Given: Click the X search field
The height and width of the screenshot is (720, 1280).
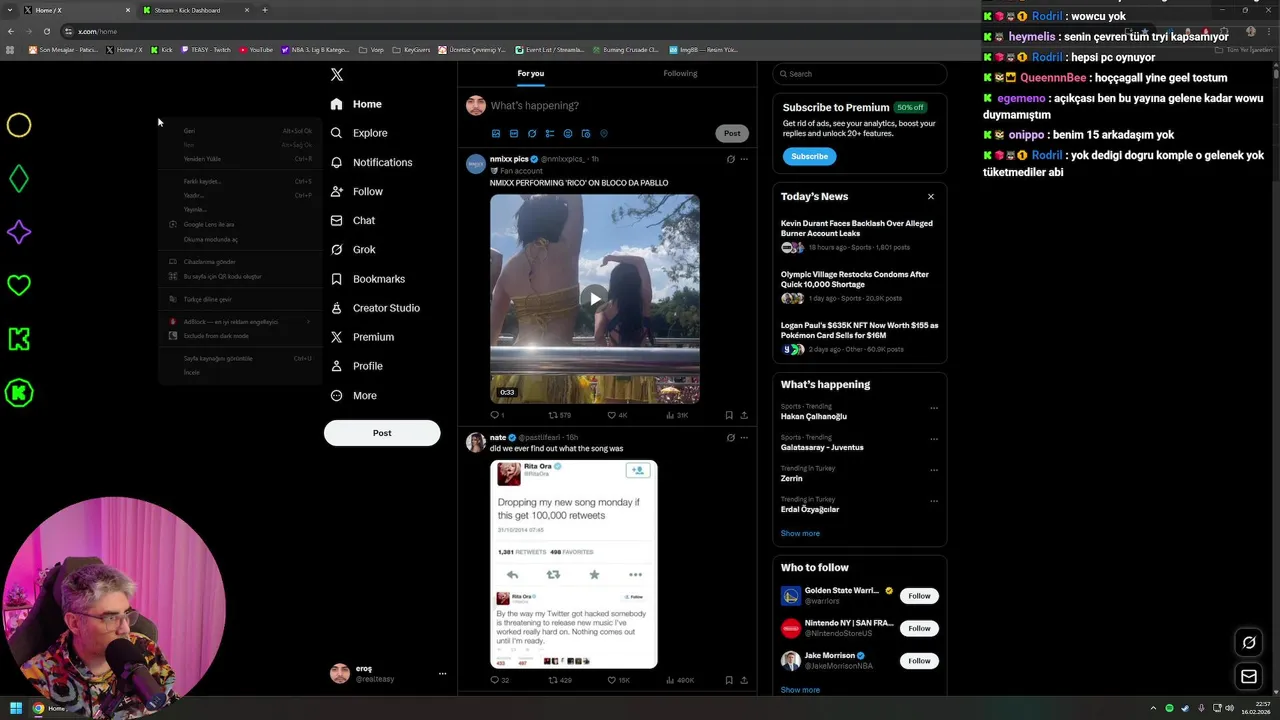Looking at the screenshot, I should coord(860,74).
